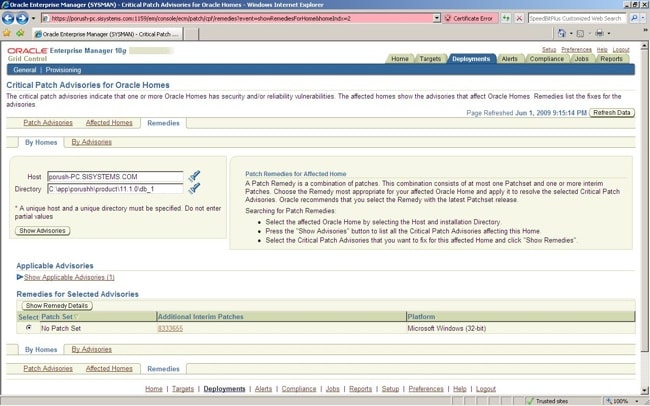This screenshot has height=406, width=650.
Task: Click the footer Reports link
Action: pyautogui.click(x=360, y=389)
